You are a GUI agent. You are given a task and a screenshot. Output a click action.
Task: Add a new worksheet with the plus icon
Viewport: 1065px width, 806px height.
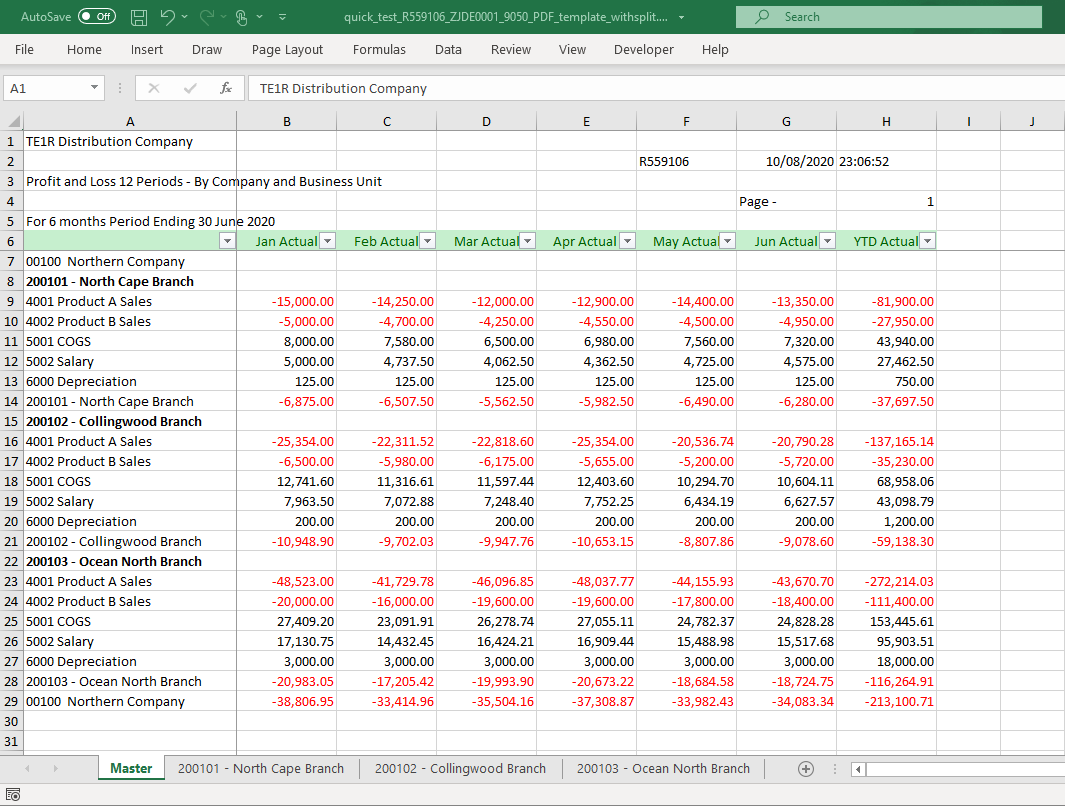coord(806,768)
